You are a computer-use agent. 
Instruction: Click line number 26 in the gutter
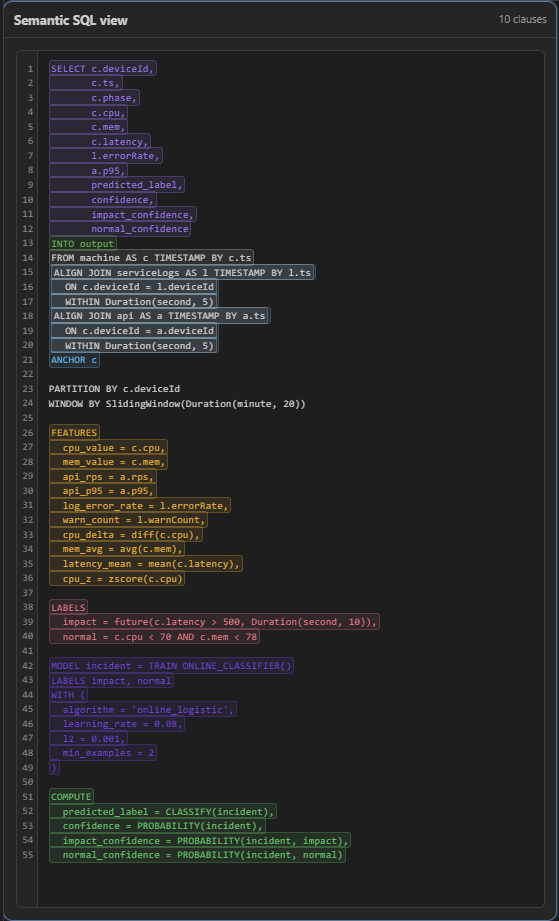[29, 432]
